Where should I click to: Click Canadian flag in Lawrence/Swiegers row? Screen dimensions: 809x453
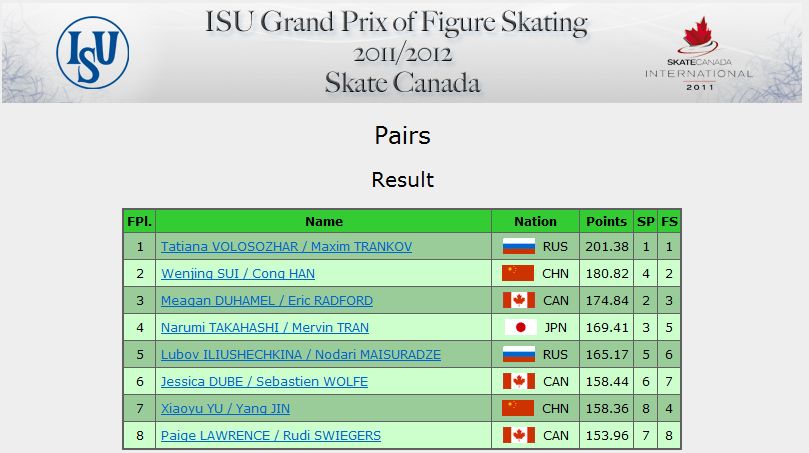click(519, 435)
